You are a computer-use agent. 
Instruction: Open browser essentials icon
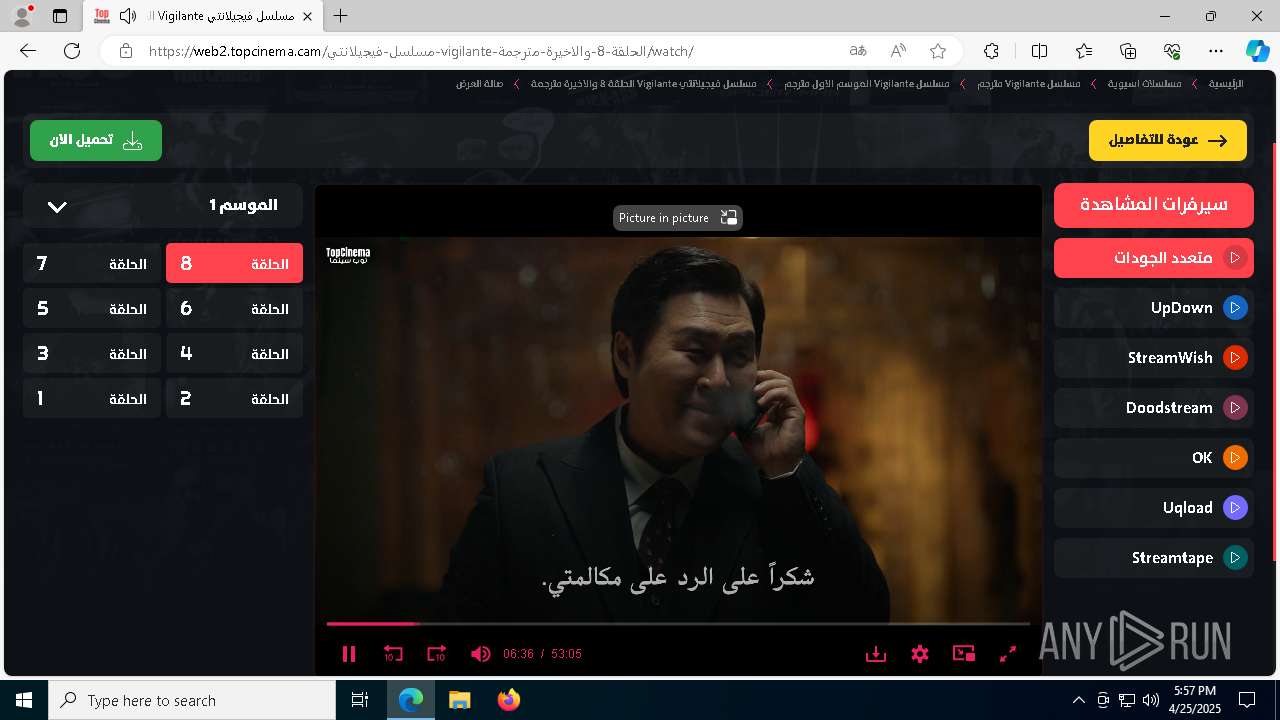[x=1172, y=51]
